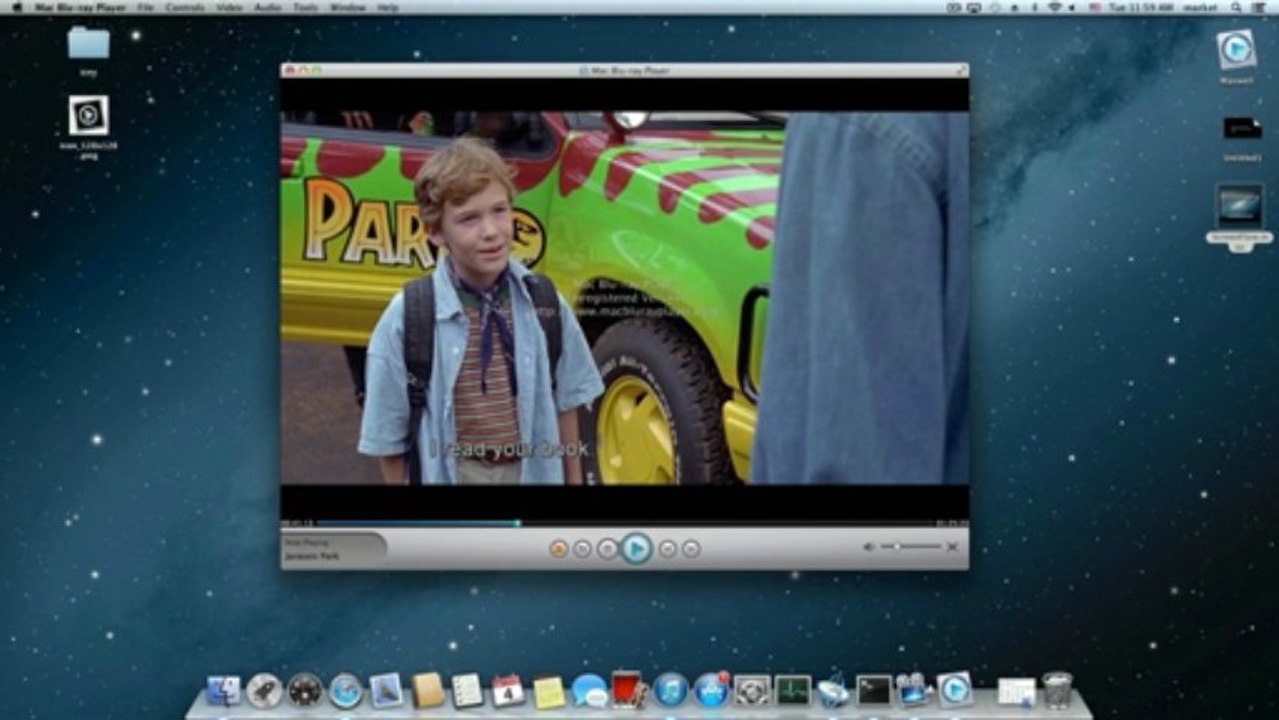This screenshot has height=720, width=1279.
Task: Click the green zoom button of player window
Action: [x=318, y=70]
